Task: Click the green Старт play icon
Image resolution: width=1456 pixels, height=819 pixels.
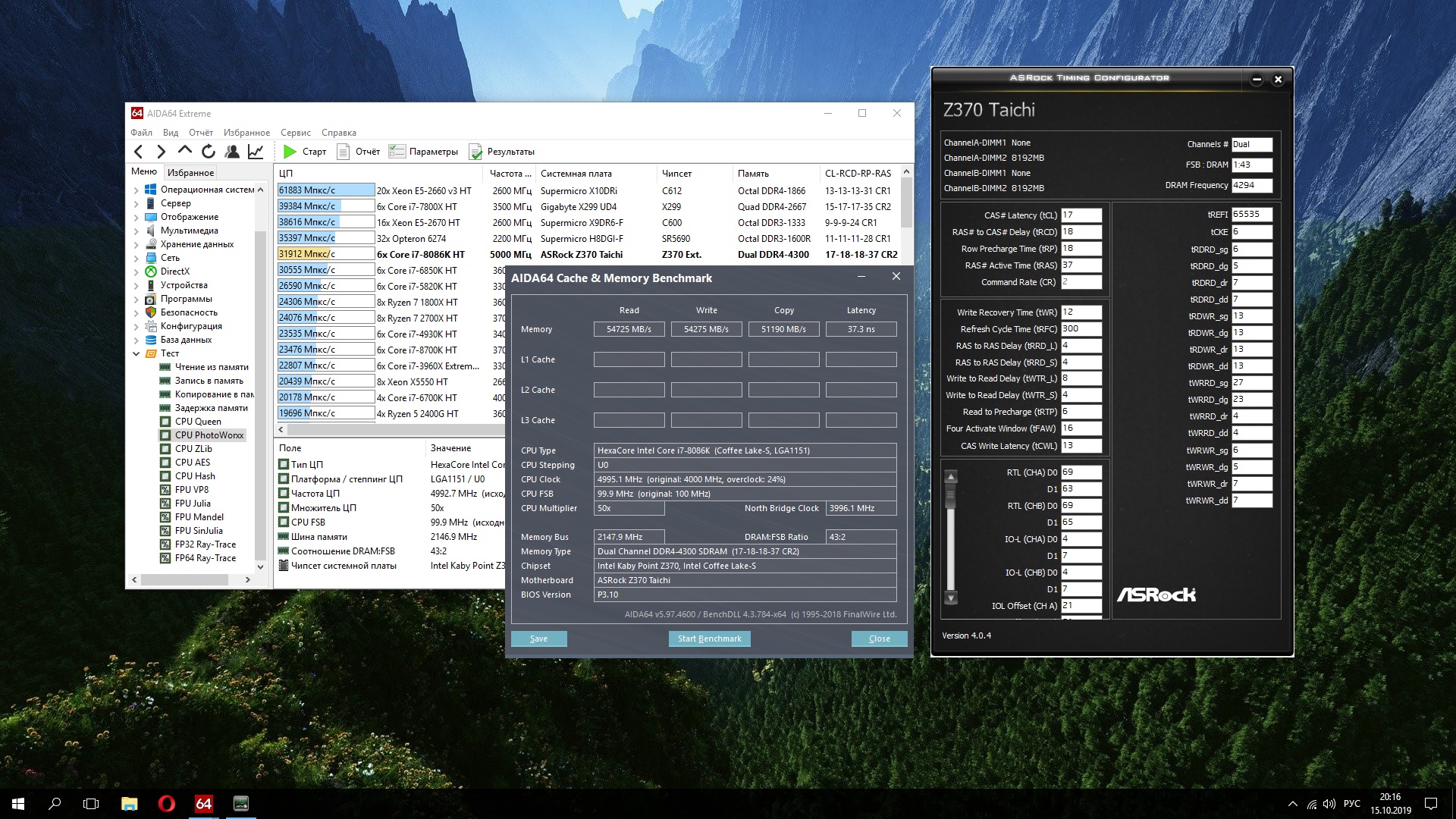Action: point(290,152)
